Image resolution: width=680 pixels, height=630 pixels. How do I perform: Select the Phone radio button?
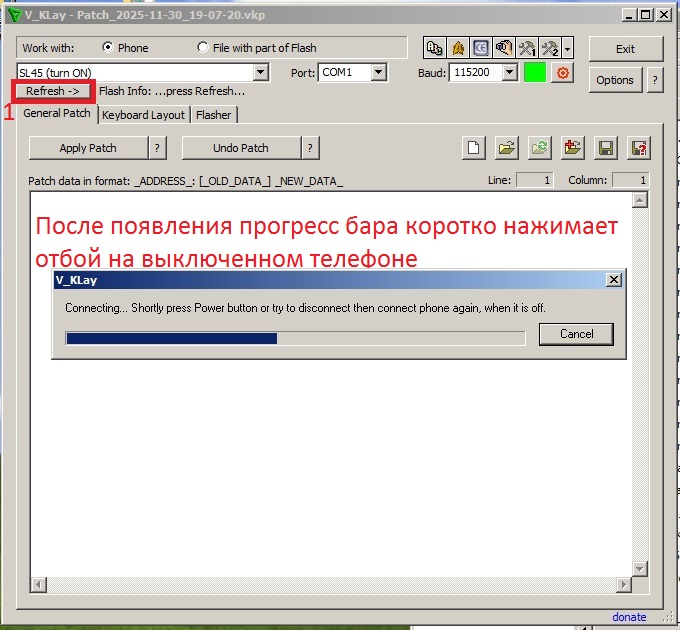pyautogui.click(x=108, y=48)
